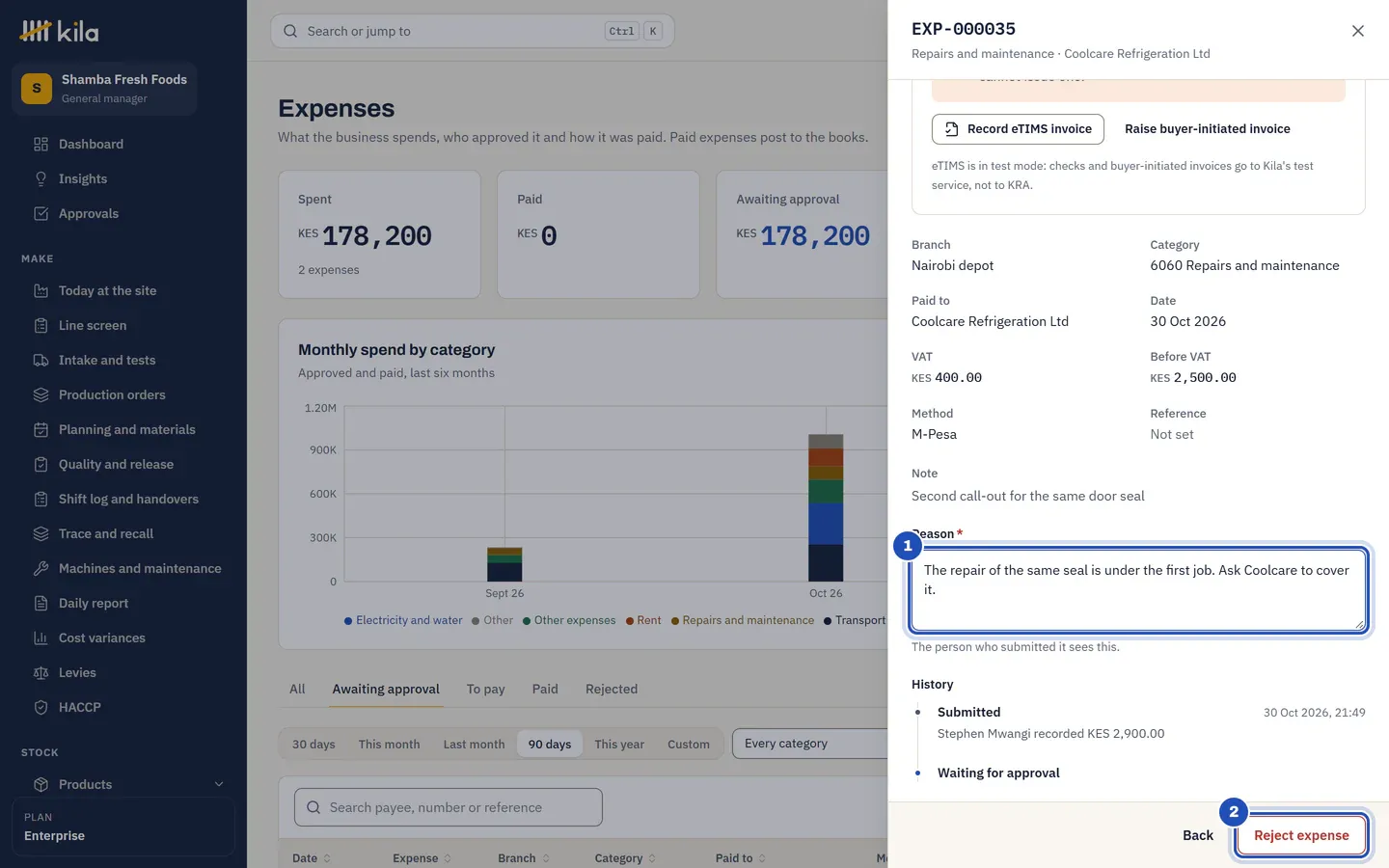Sort the table by Expense column
1389x868 pixels.
(x=422, y=858)
